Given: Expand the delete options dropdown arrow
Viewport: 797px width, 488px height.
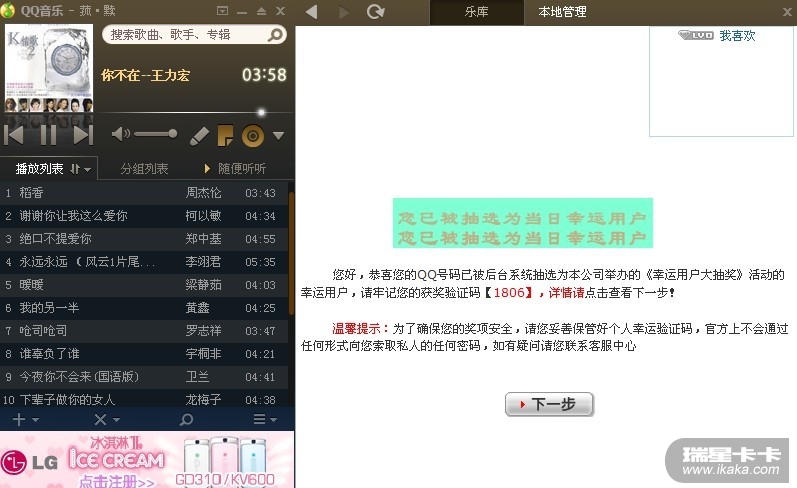Looking at the screenshot, I should click(116, 420).
